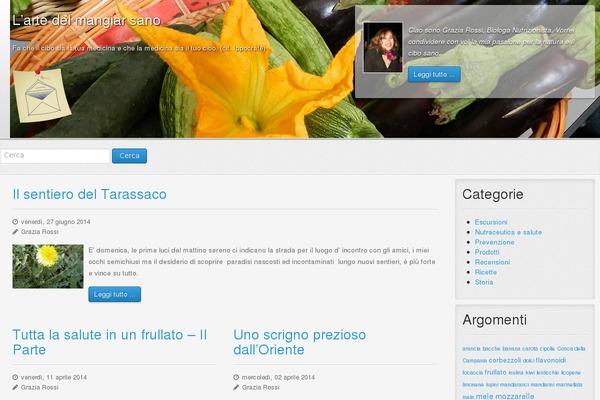This screenshot has width=600, height=400.
Task: Click the pencil icon under Il sentiero del Tarassaco
Action: point(15,232)
